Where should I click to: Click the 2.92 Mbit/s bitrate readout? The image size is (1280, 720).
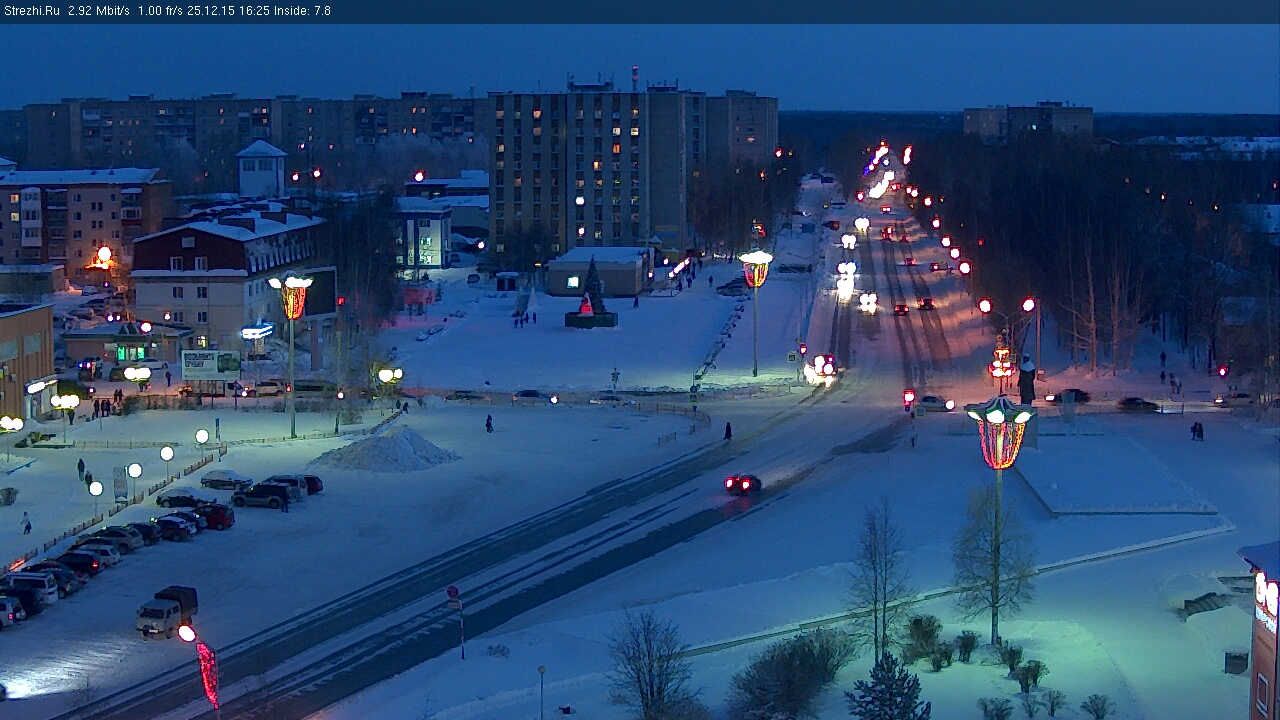[x=99, y=11]
